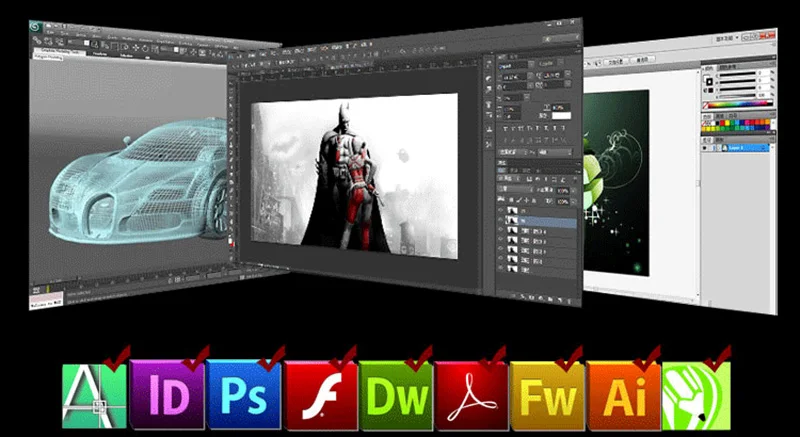Viewport: 800px width, 437px height.
Task: Click the orange Ai Illustrator icon
Action: [623, 396]
